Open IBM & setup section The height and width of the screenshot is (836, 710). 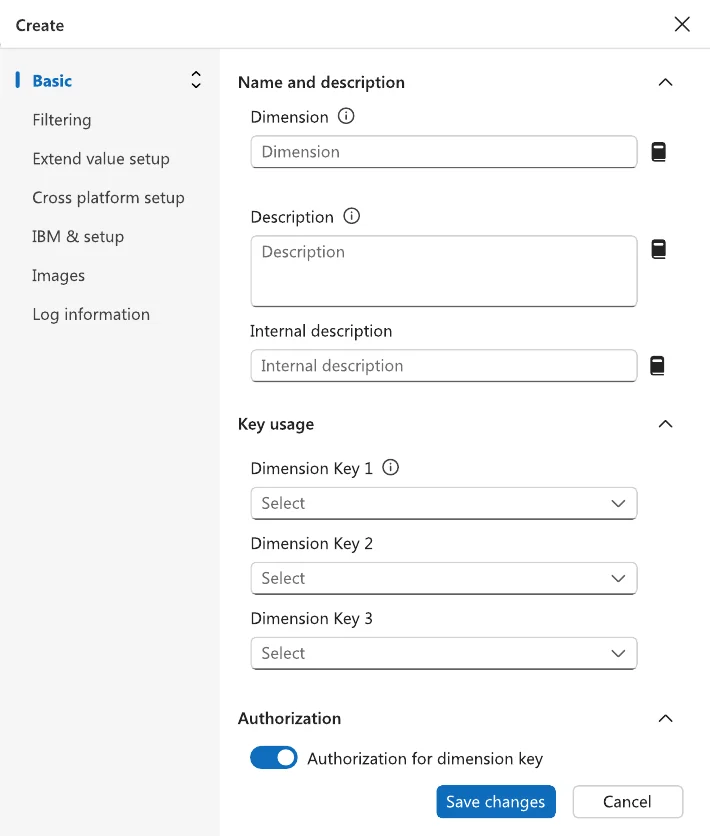[x=78, y=237]
